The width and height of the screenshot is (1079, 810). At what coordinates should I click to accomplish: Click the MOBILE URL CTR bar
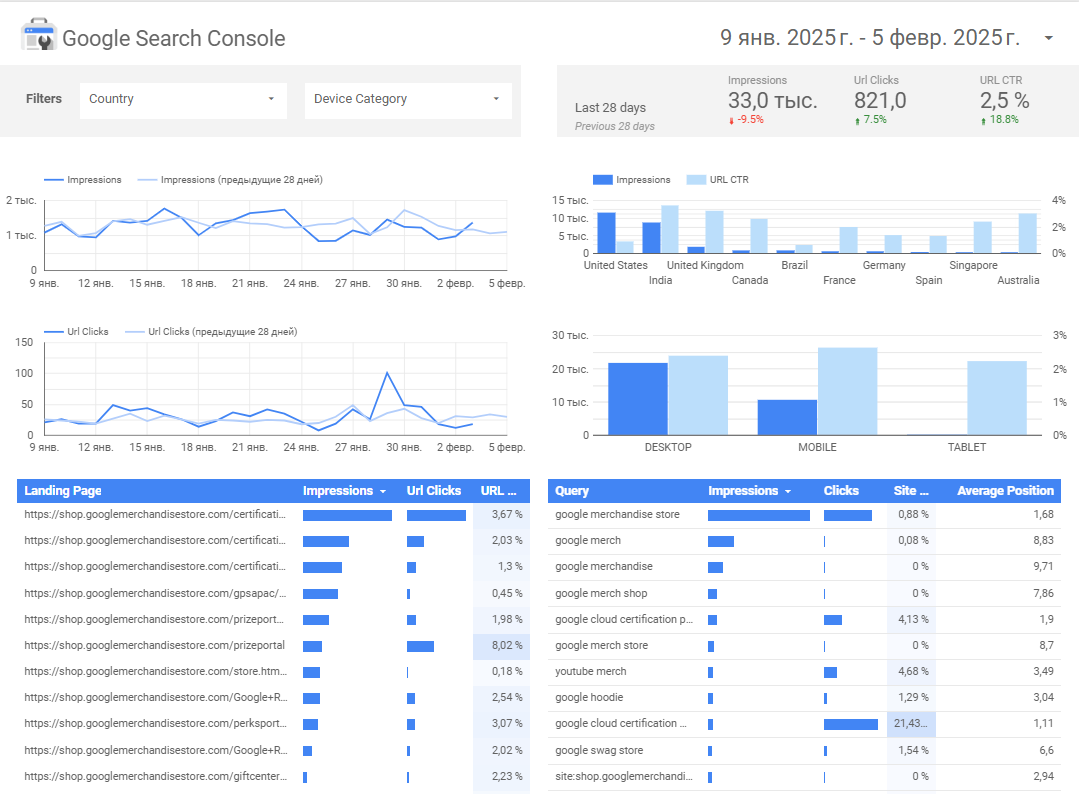pyautogui.click(x=847, y=391)
